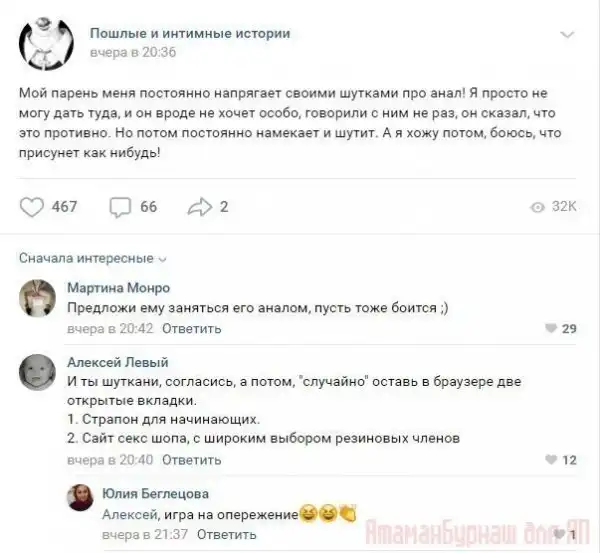The height and width of the screenshot is (553, 600).
Task: Expand the Сначала интересные sort dropdown
Action: (93, 258)
